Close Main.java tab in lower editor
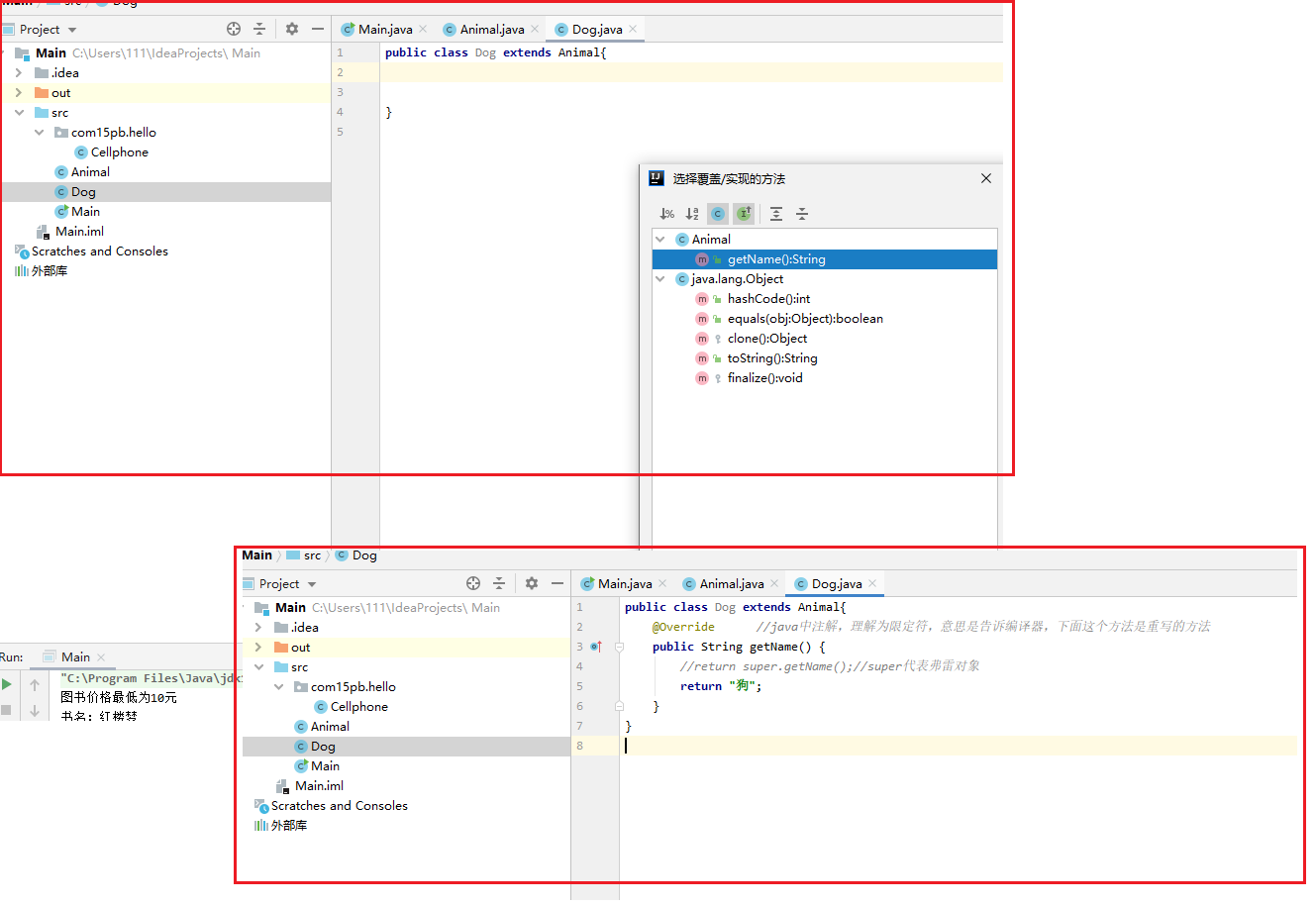The image size is (1316, 906). tap(662, 583)
